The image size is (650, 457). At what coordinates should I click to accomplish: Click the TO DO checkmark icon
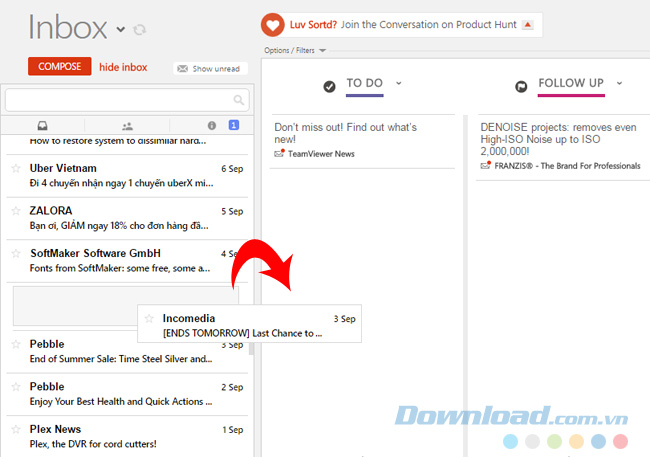pyautogui.click(x=330, y=87)
